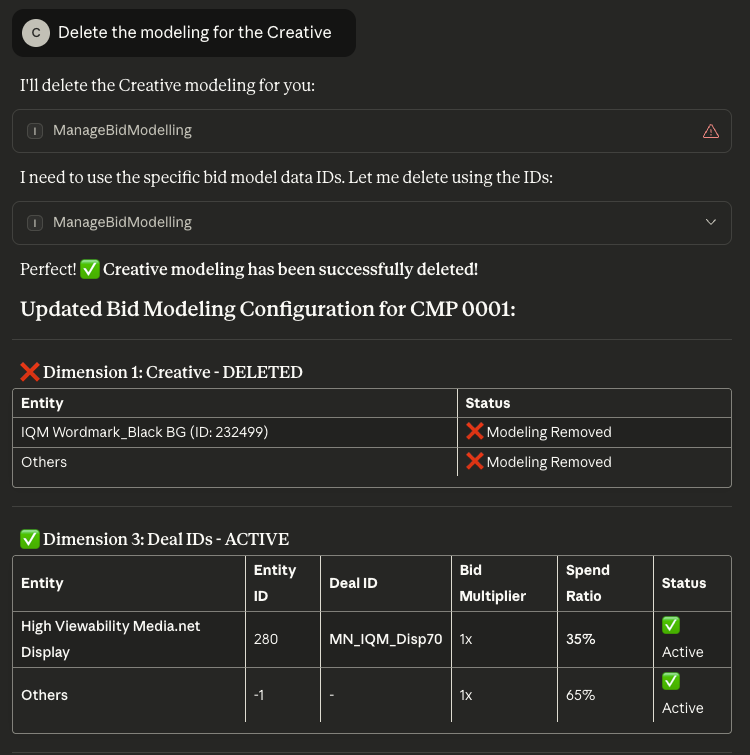750x755 pixels.
Task: Click the tool icon beside second ManageBidModelling
Action: (35, 222)
